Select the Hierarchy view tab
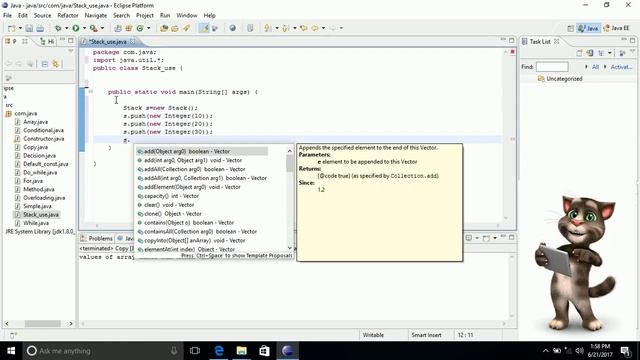 point(47,42)
